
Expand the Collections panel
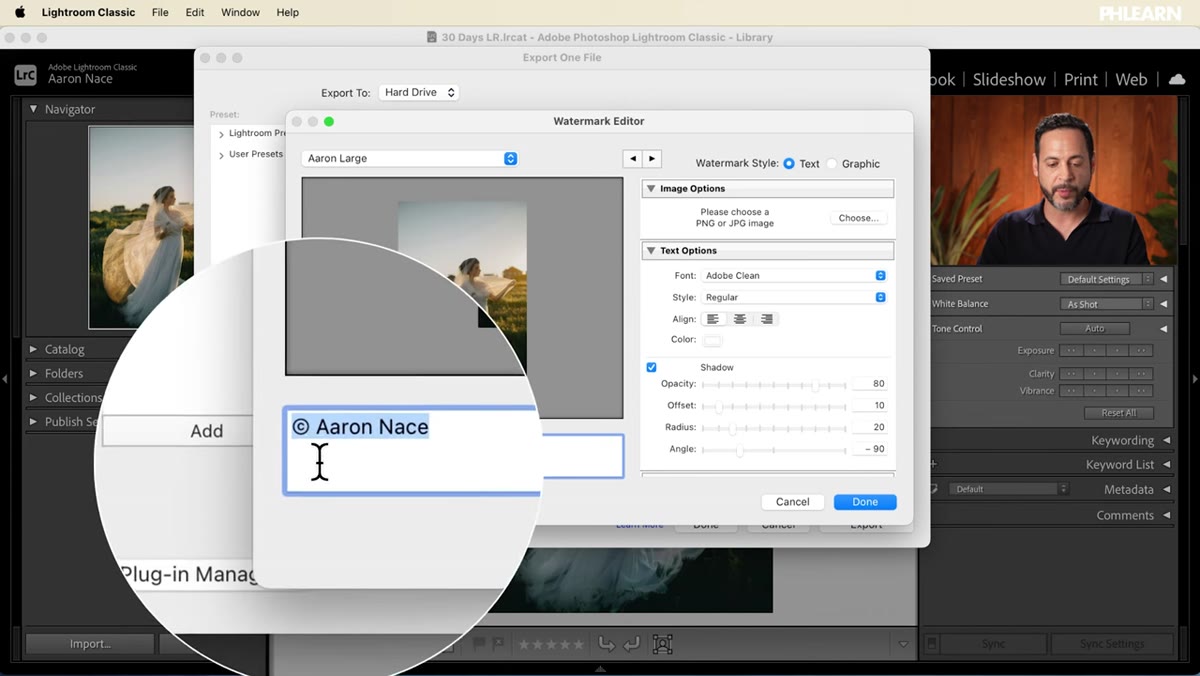tap(33, 397)
